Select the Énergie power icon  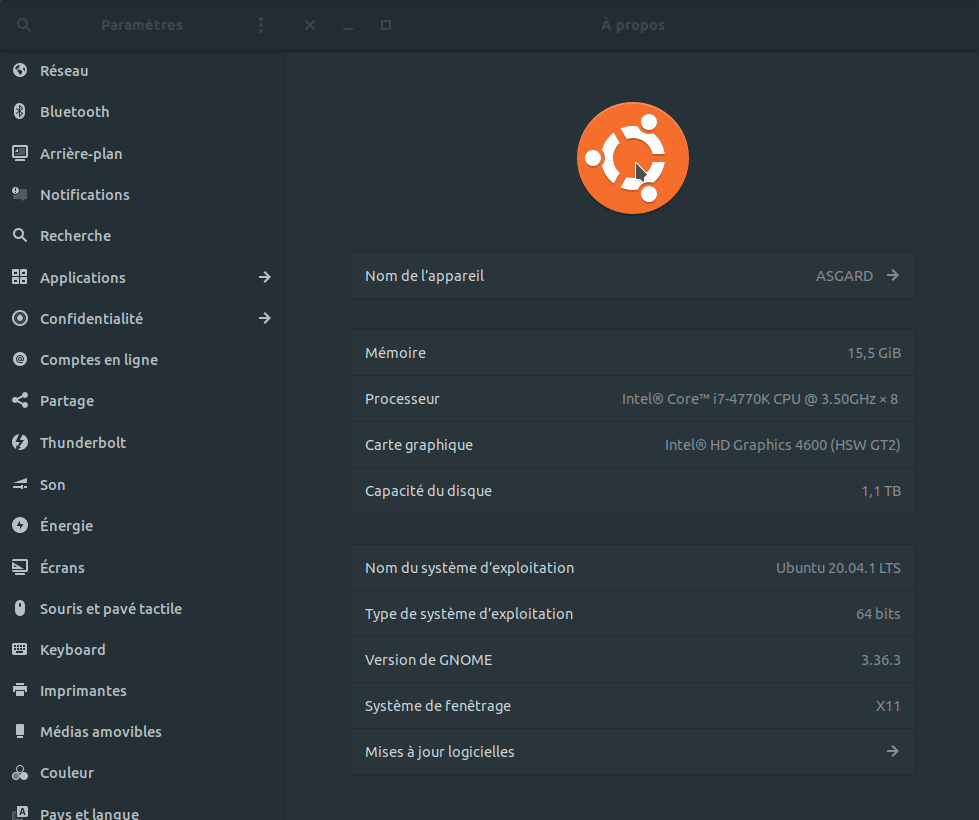pyautogui.click(x=19, y=526)
